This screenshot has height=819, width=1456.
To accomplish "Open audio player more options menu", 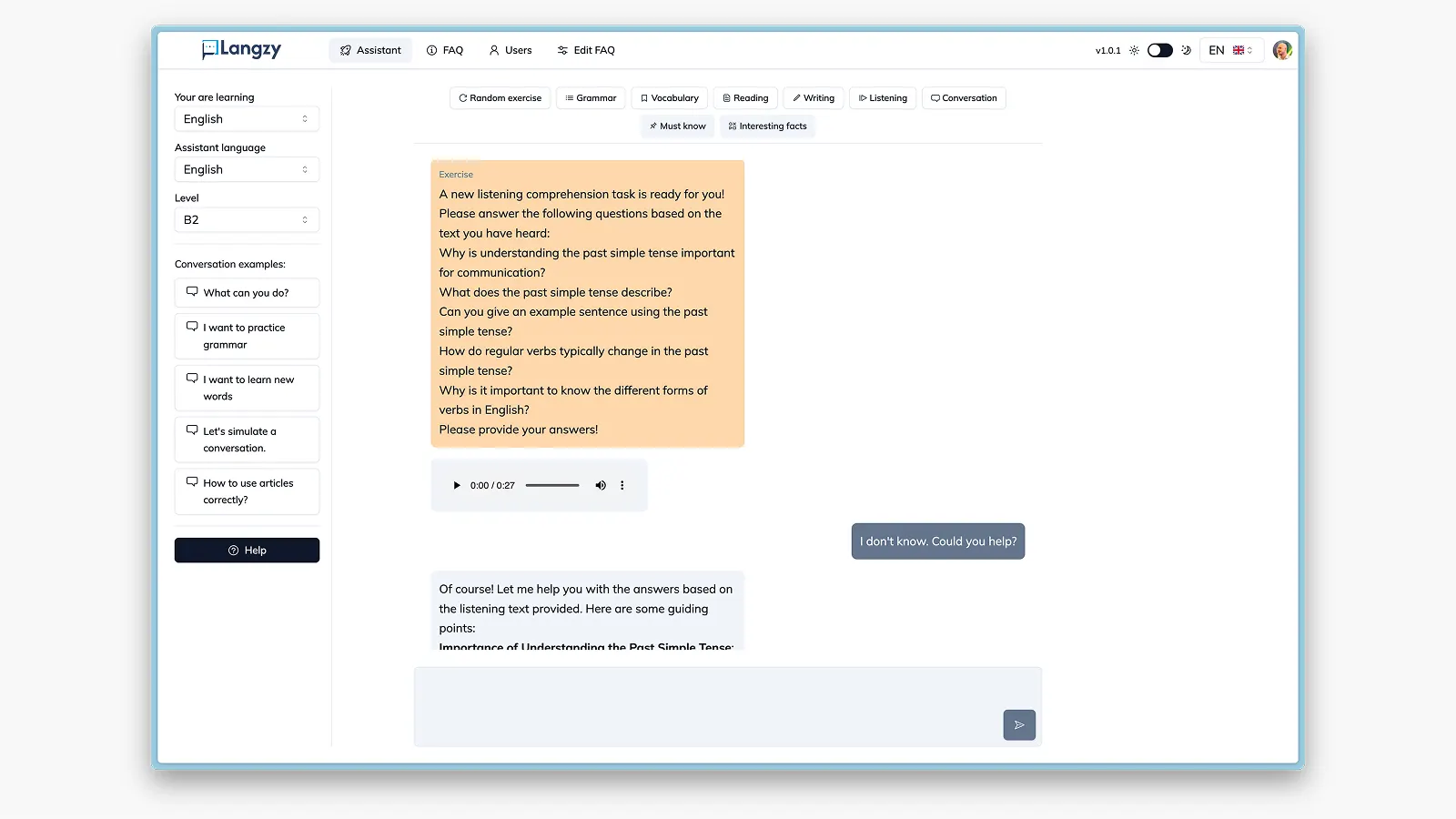I will tap(622, 486).
